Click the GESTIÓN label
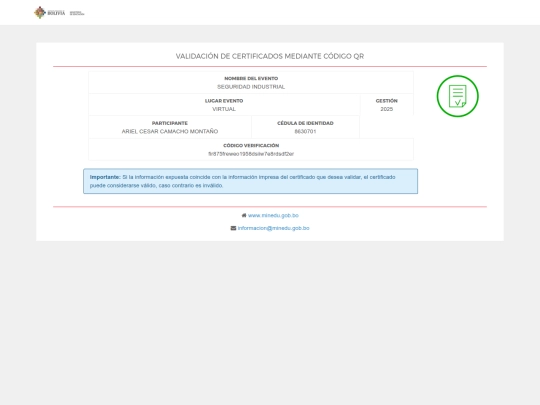 [386, 101]
